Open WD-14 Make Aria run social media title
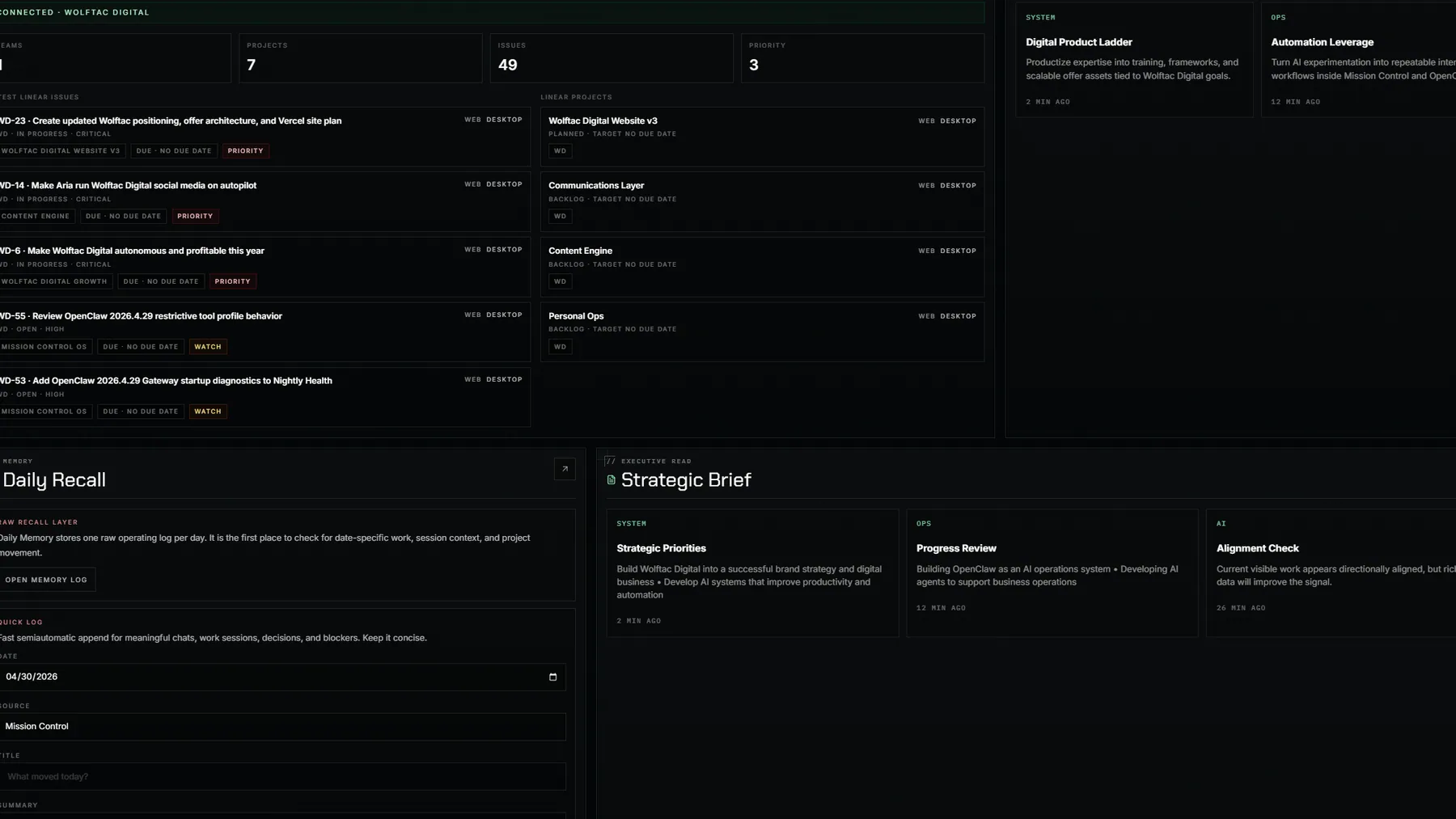1456x819 pixels. 129,186
